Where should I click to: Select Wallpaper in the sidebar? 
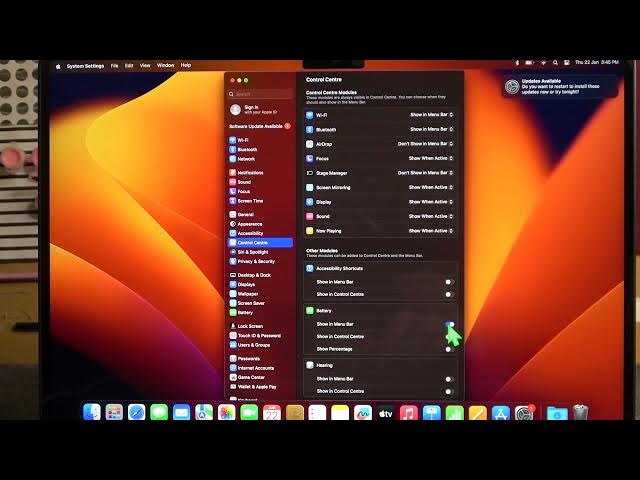tap(260, 294)
